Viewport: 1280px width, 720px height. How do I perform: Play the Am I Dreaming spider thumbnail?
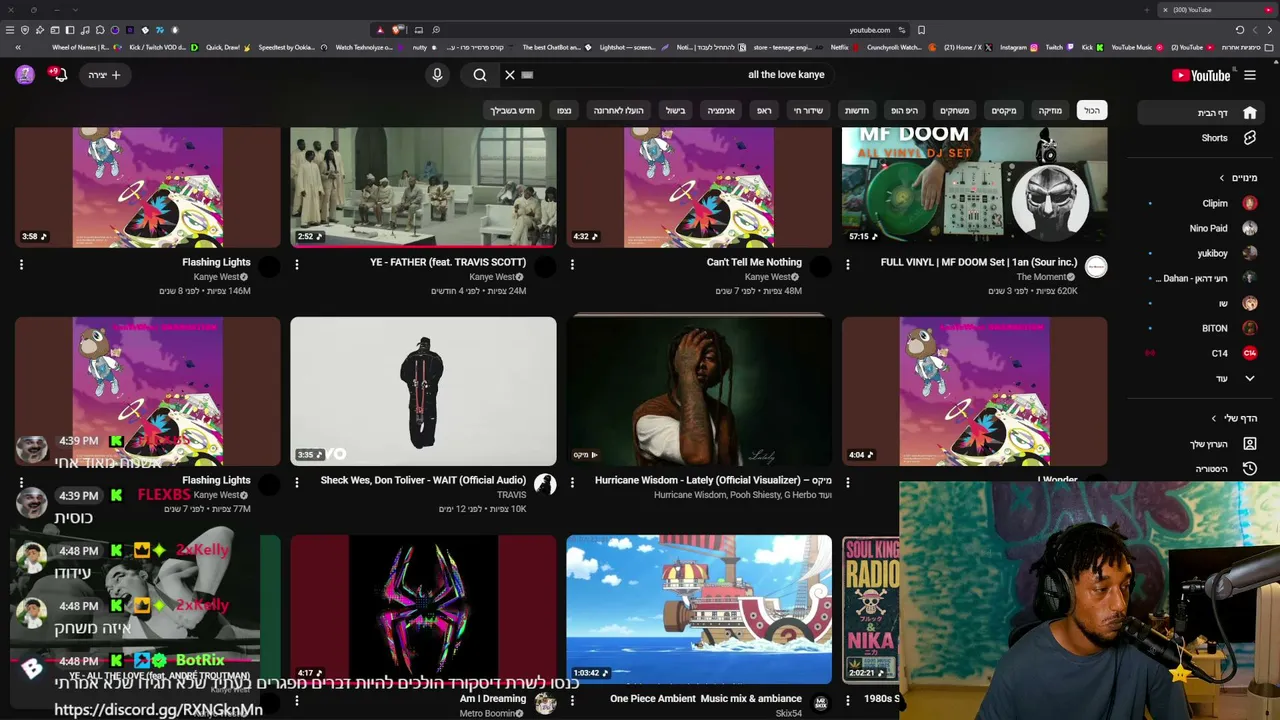pos(423,609)
